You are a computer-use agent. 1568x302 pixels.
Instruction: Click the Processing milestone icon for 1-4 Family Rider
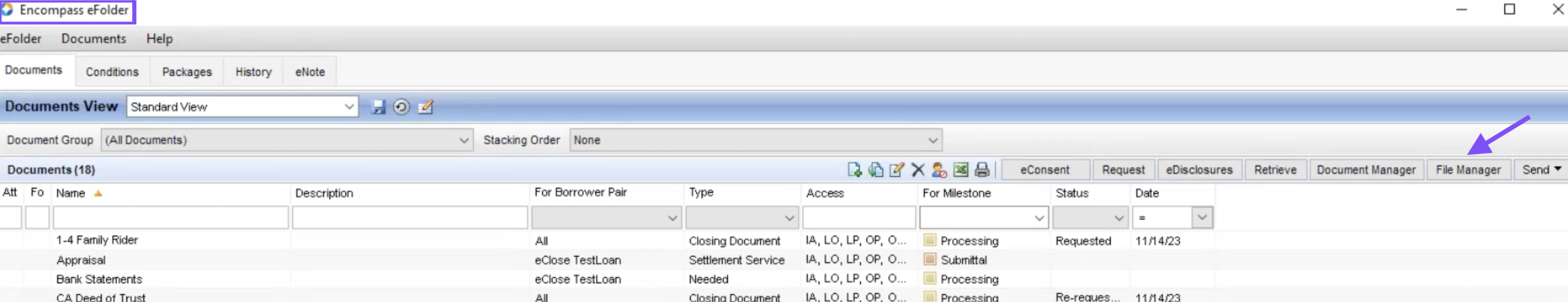929,240
